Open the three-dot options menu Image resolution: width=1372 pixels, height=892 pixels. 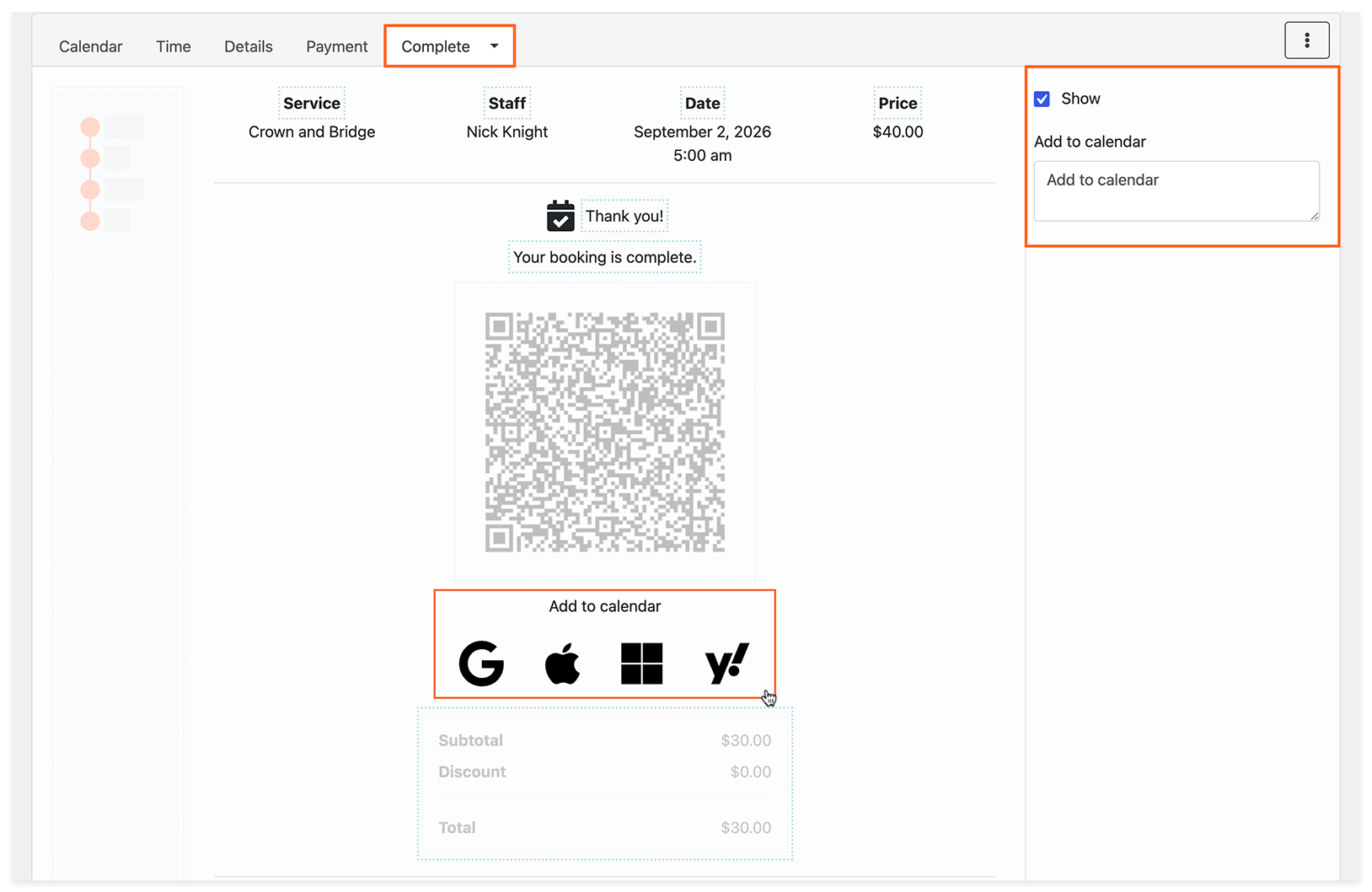[x=1306, y=40]
